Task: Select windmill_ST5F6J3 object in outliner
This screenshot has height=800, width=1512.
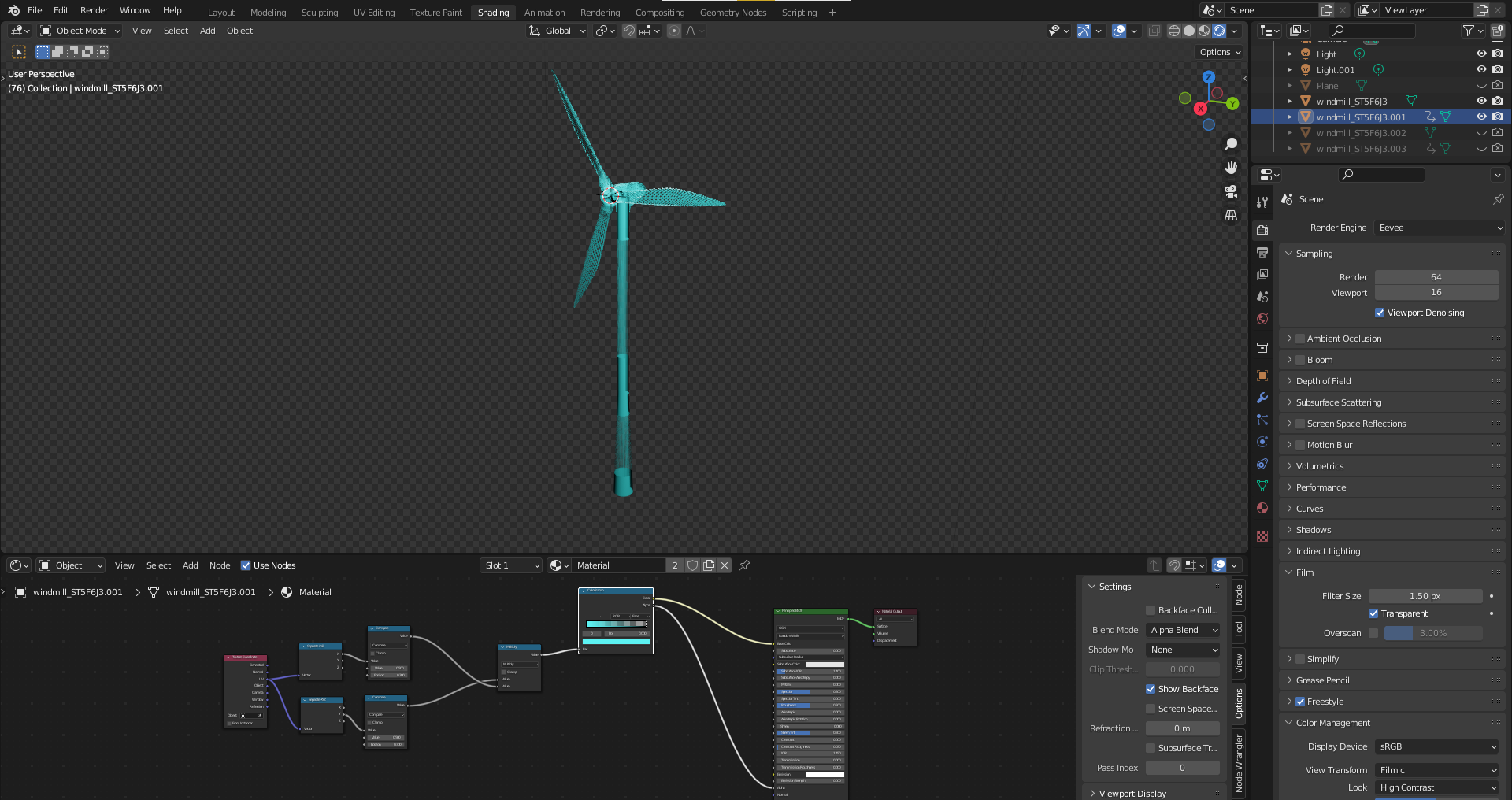Action: tap(1351, 102)
